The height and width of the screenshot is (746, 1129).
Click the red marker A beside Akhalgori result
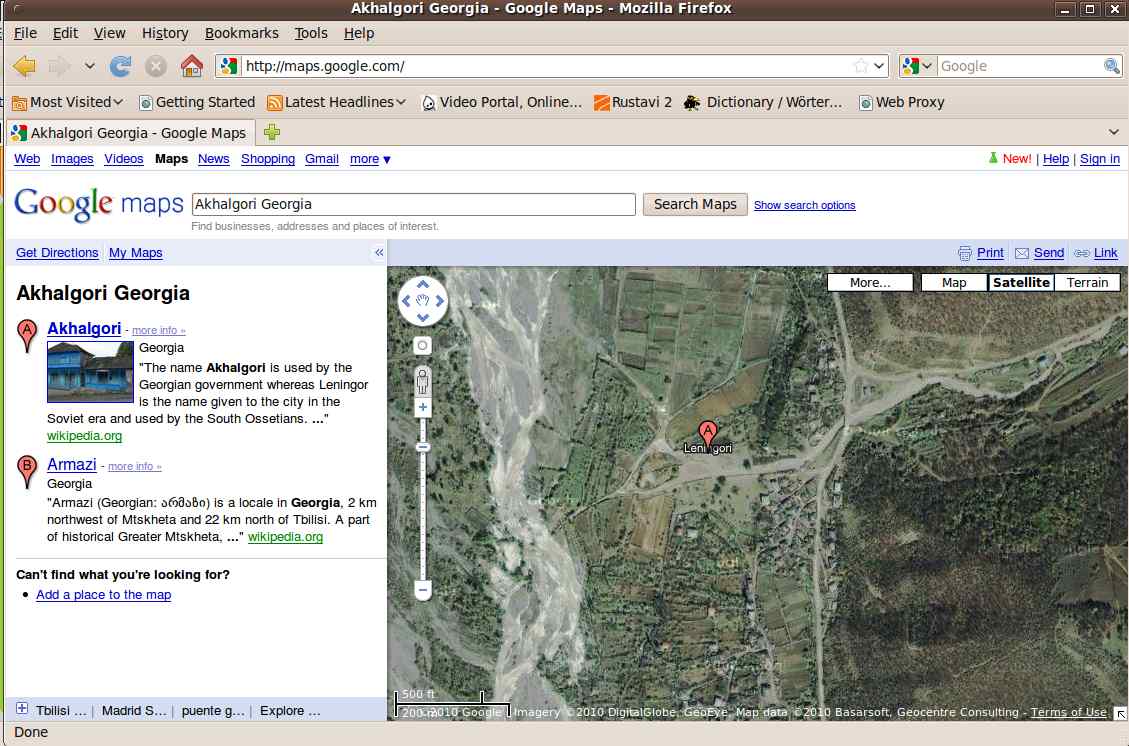[27, 336]
